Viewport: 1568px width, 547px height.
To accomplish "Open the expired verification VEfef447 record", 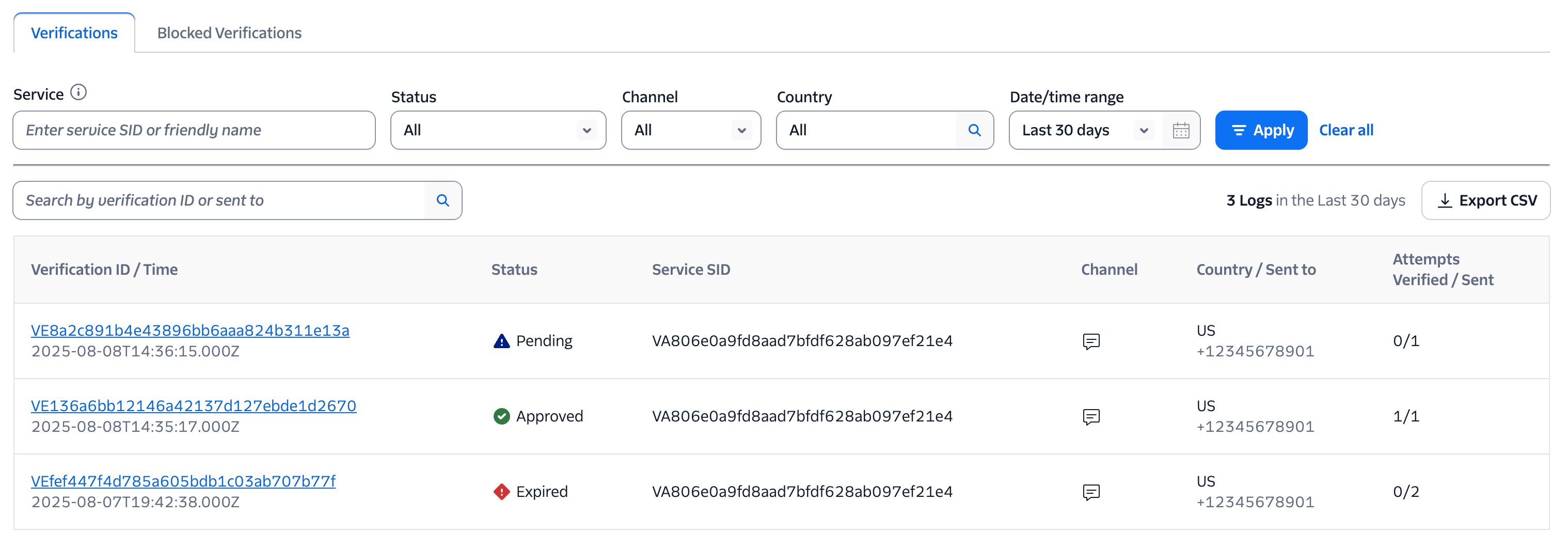I will click(x=183, y=480).
